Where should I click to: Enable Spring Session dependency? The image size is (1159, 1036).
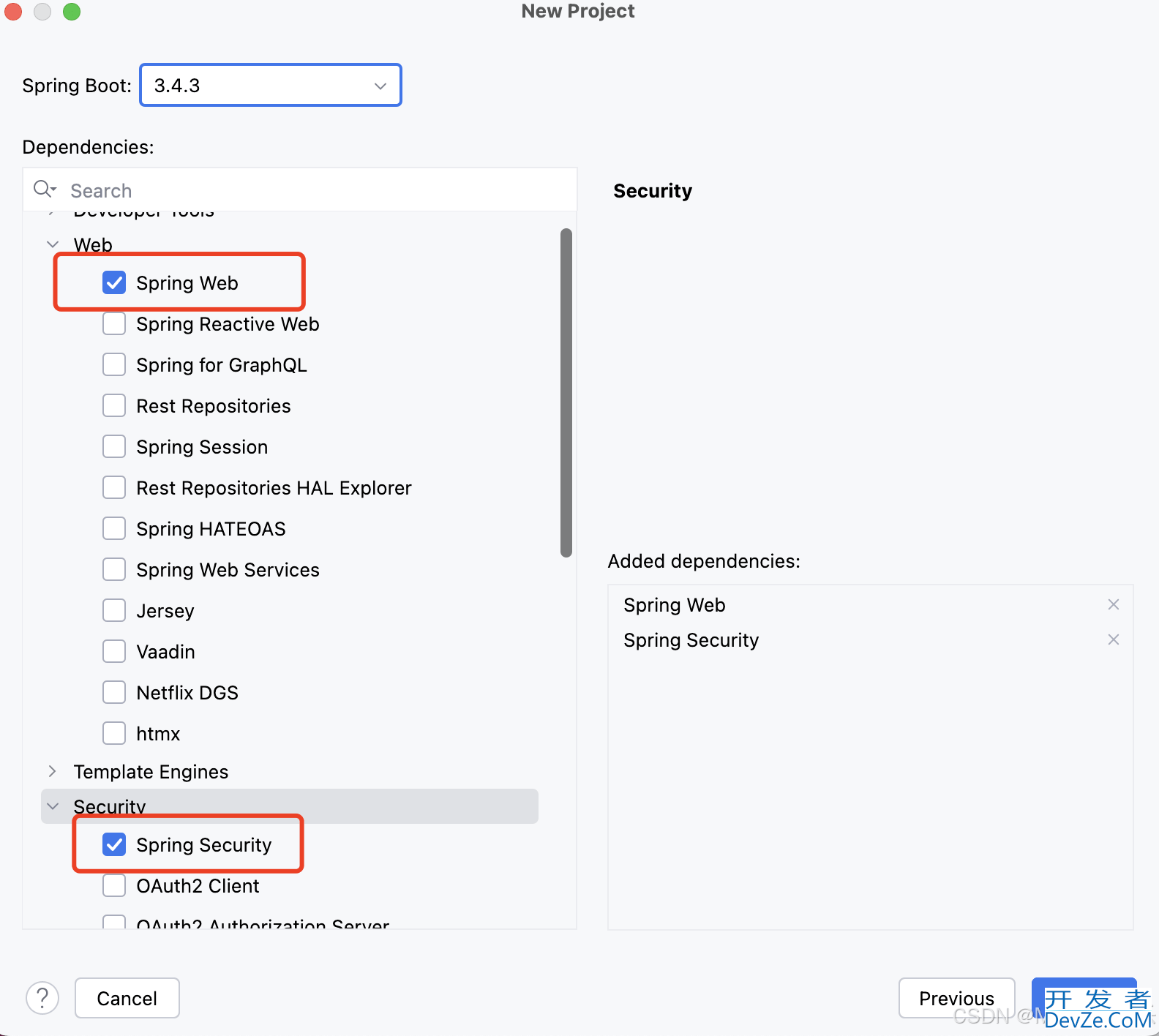(114, 446)
